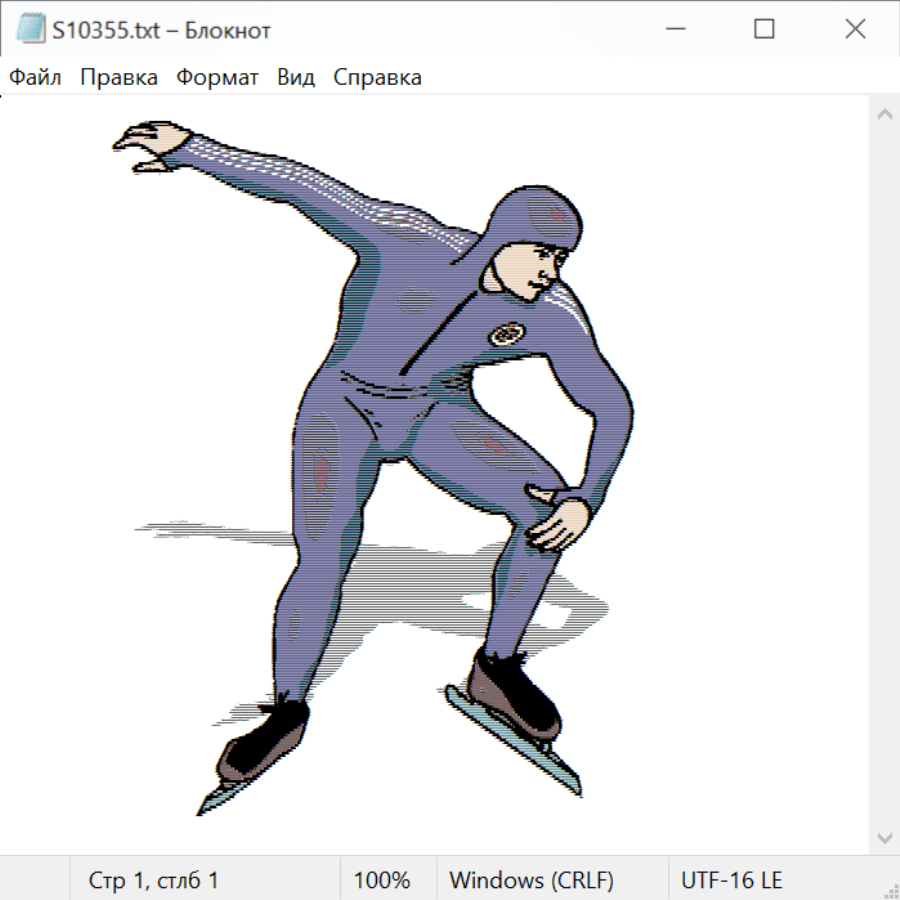Viewport: 900px width, 900px height.
Task: Click the UTF-16 LE encoding indicator
Action: (732, 880)
